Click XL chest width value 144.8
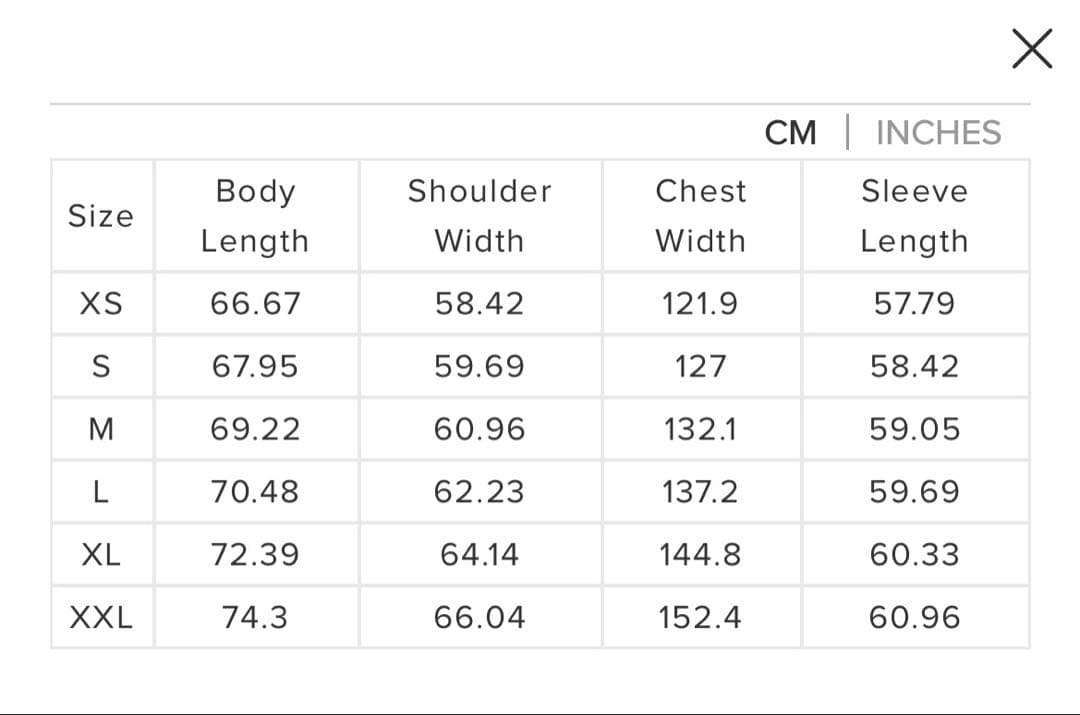Viewport: 1080px width, 715px height. pyautogui.click(x=700, y=554)
